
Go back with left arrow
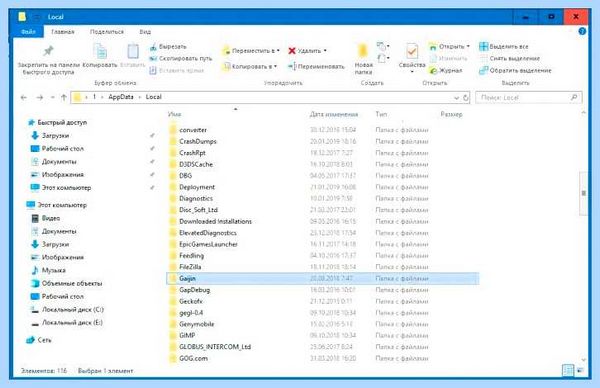pyautogui.click(x=24, y=98)
